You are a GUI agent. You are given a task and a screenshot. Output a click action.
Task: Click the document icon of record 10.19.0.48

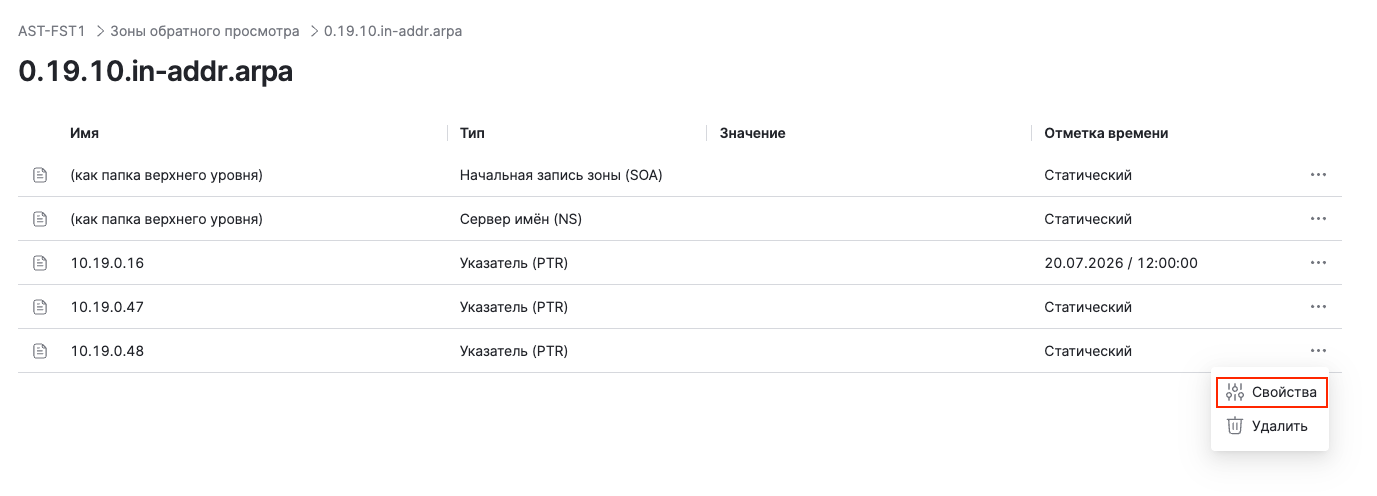pos(41,351)
